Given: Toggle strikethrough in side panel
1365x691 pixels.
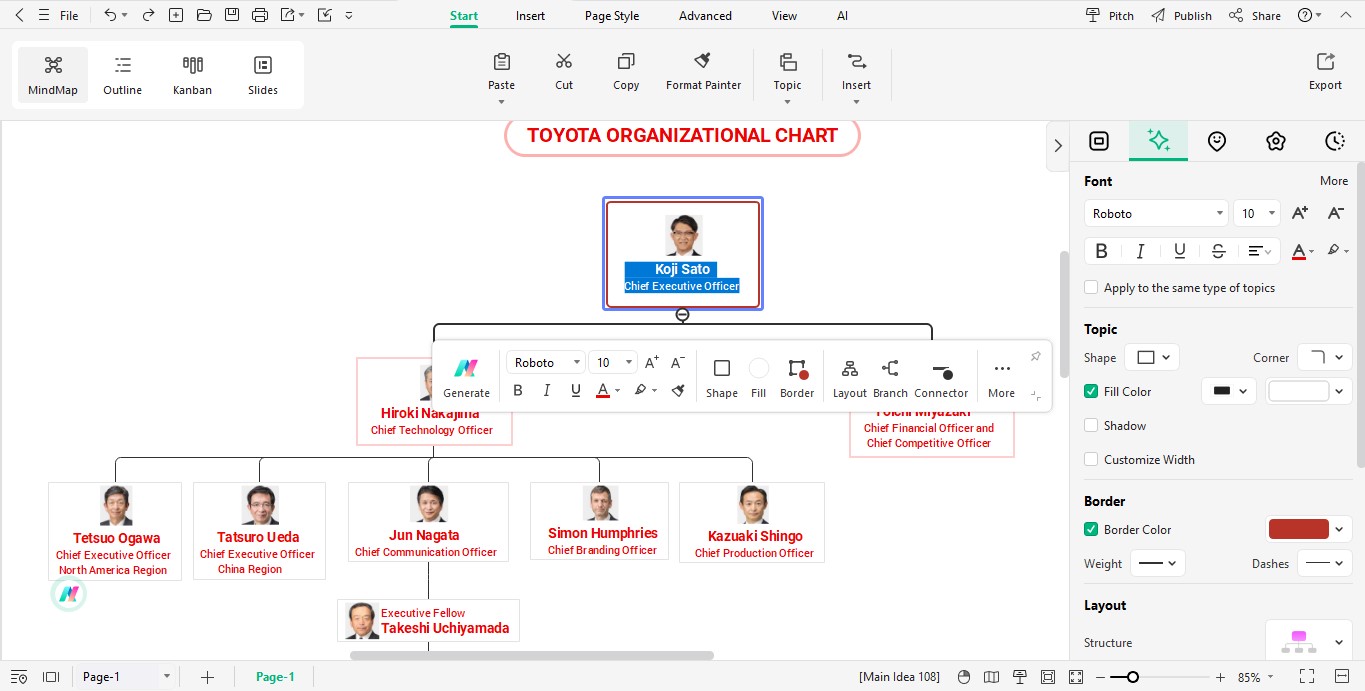Looking at the screenshot, I should pyautogui.click(x=1218, y=251).
